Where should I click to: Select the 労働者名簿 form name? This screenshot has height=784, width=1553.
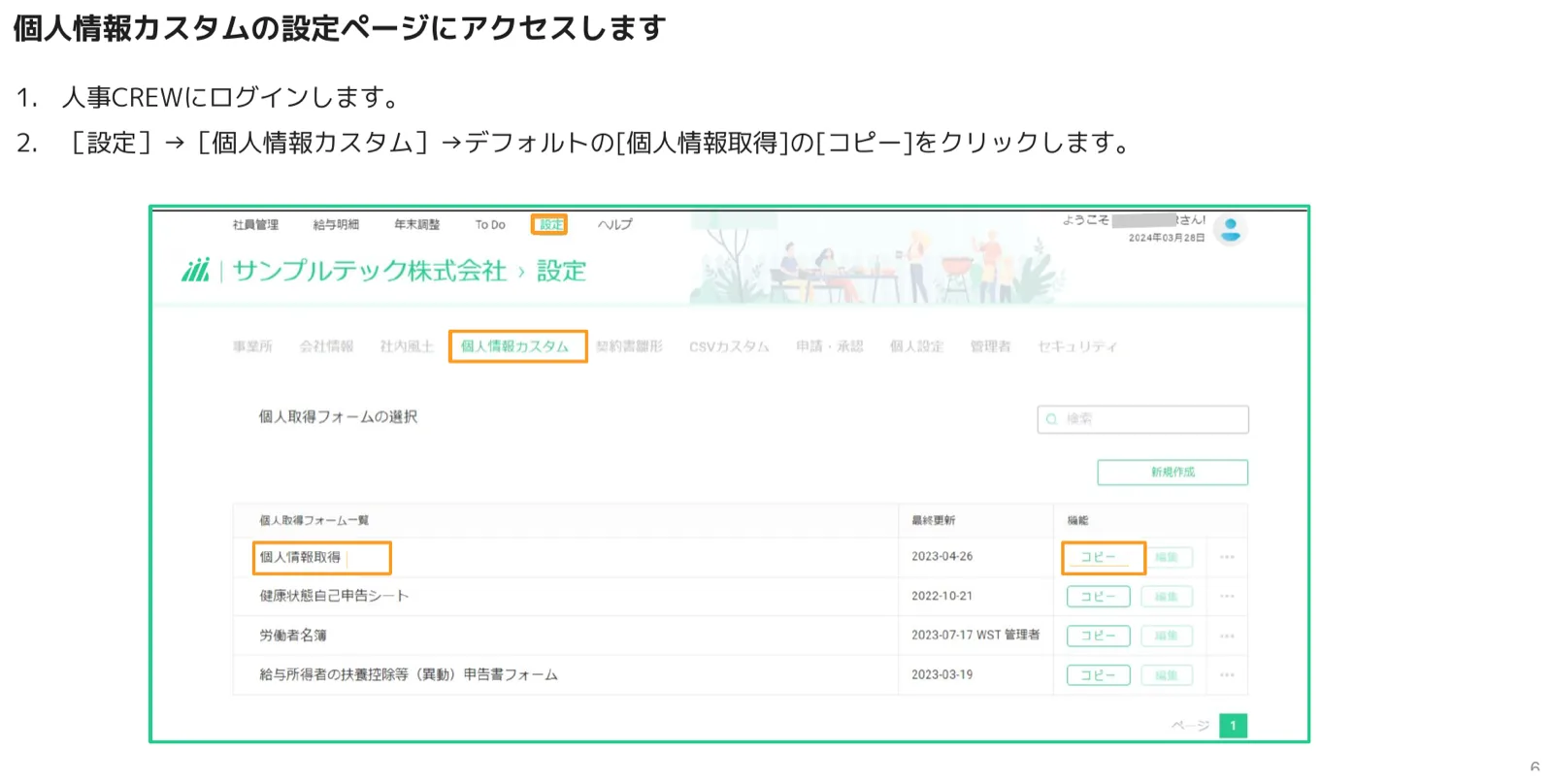pos(292,636)
